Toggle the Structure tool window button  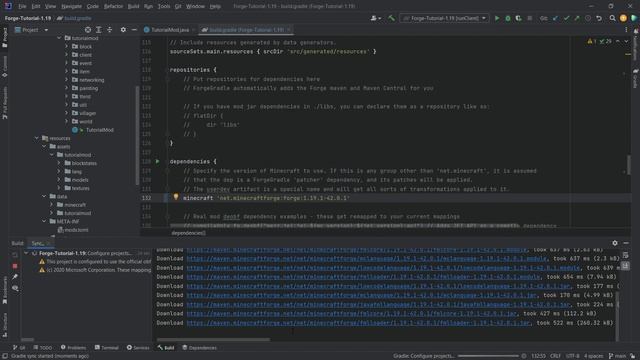pos(4,325)
